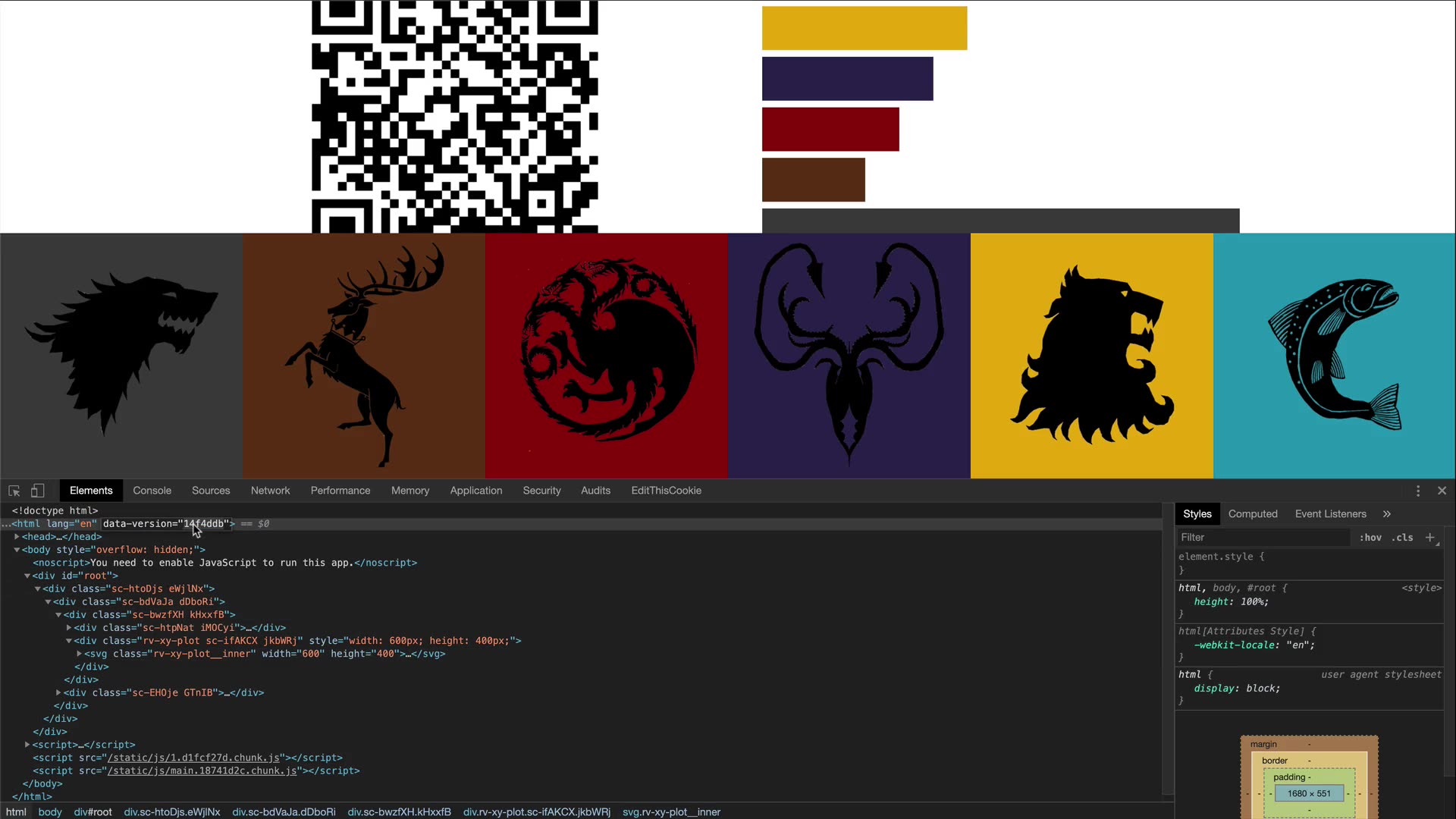Select the Greyjoy kraken sigil tile
Image resolution: width=1456 pixels, height=819 pixels.
[x=849, y=355]
